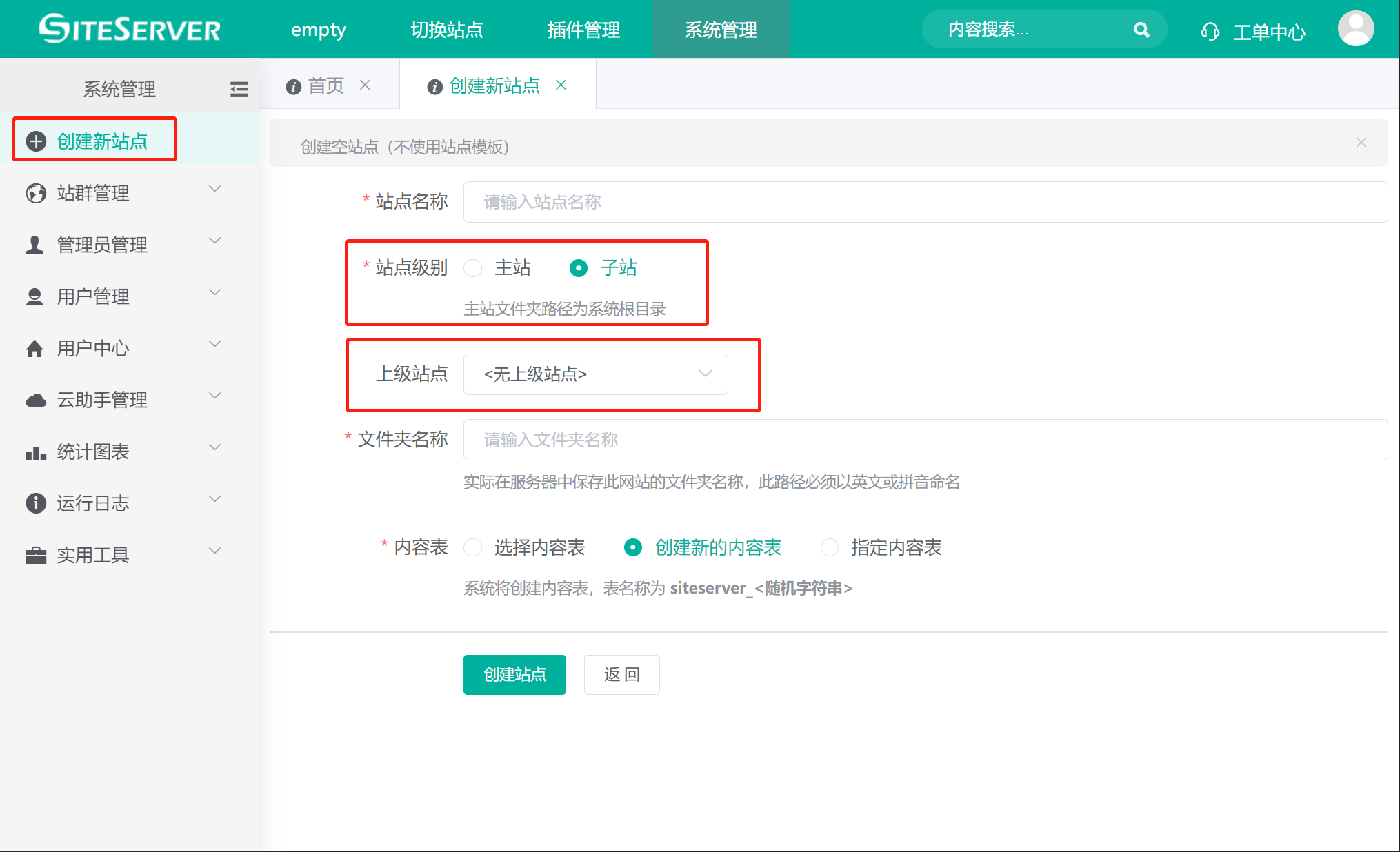The image size is (1400, 852).
Task: Collapse the sidebar with the collapse icon
Action: tap(239, 88)
